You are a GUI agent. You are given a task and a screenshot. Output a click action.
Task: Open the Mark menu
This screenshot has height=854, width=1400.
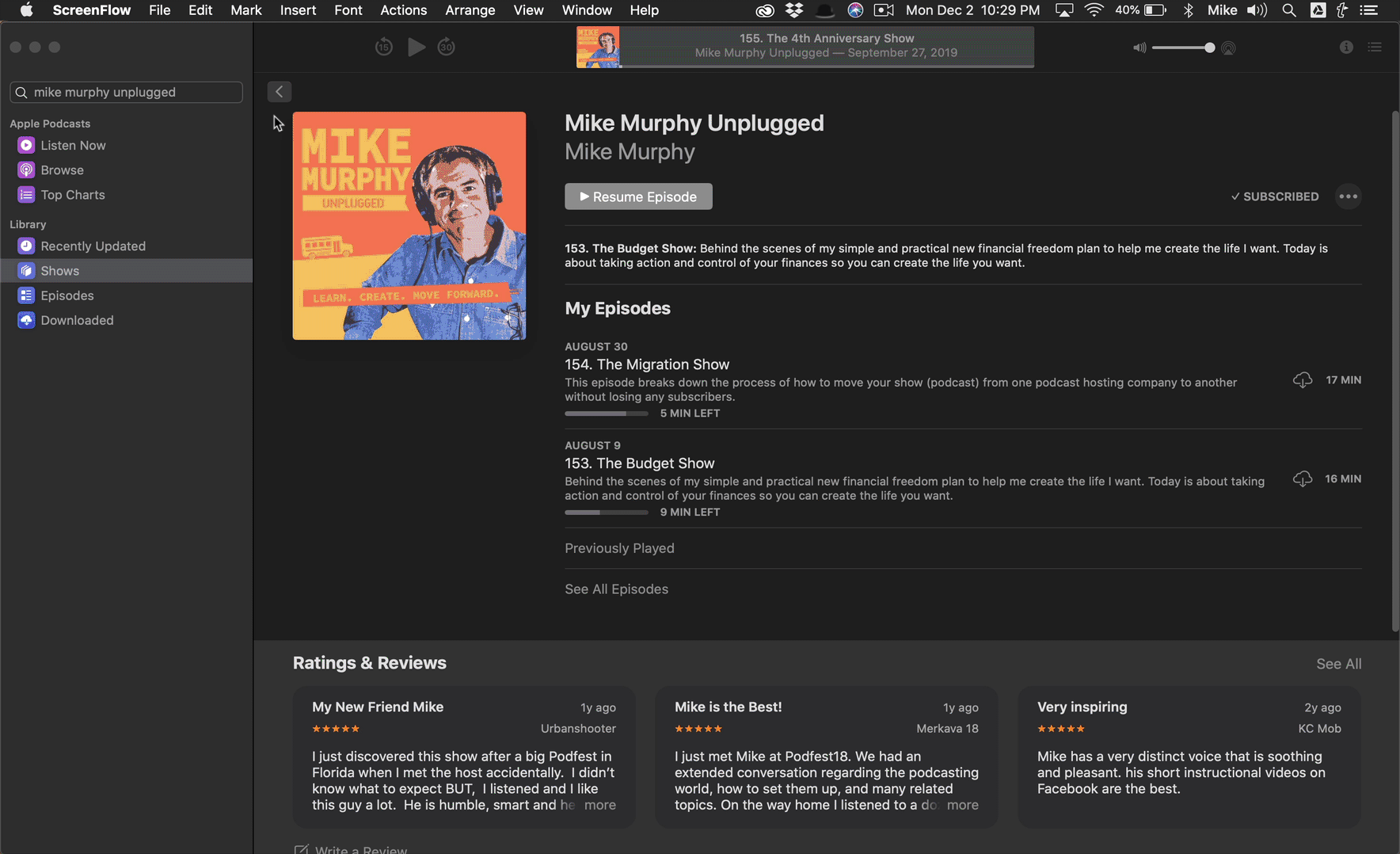(x=246, y=10)
